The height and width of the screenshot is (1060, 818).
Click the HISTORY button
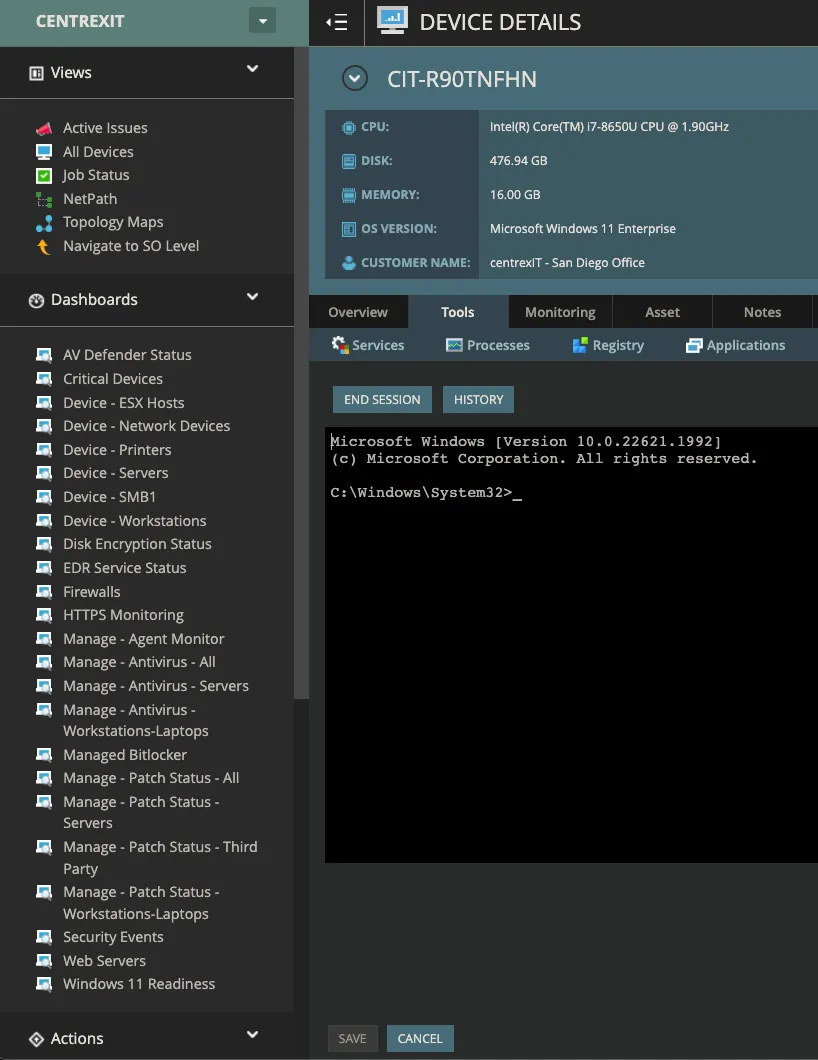point(479,400)
